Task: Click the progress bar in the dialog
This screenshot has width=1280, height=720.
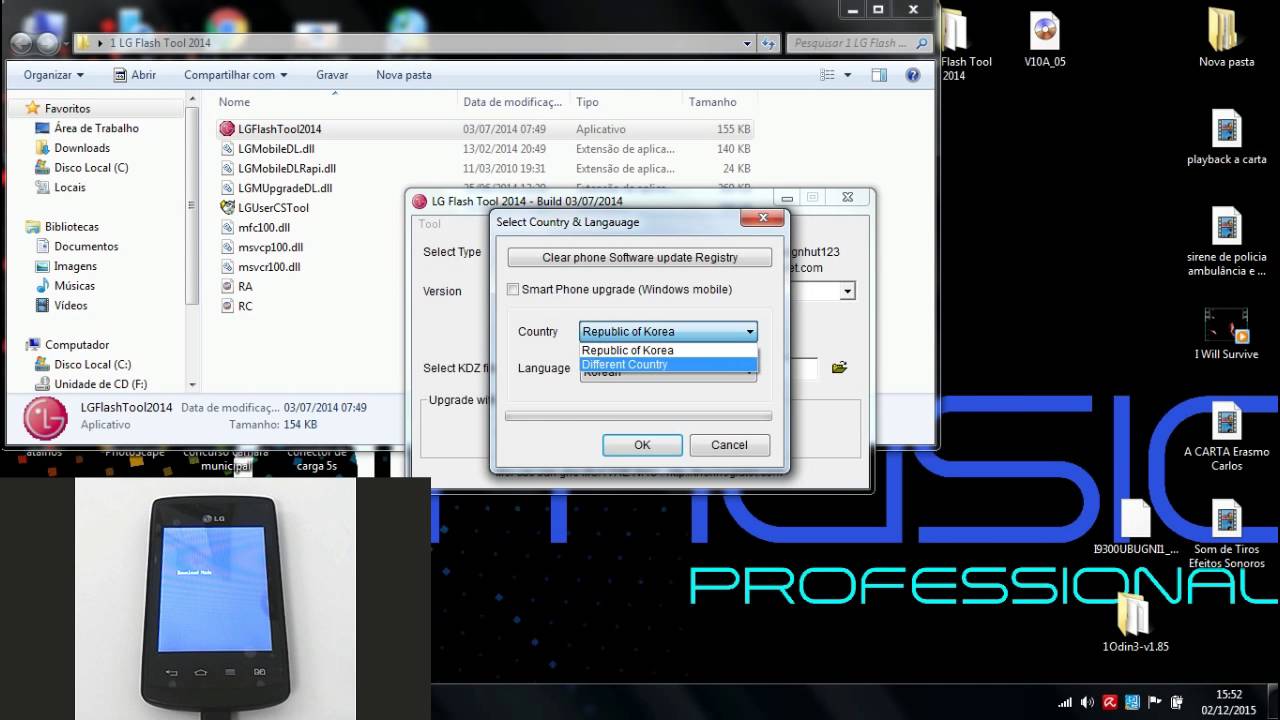Action: pyautogui.click(x=638, y=415)
